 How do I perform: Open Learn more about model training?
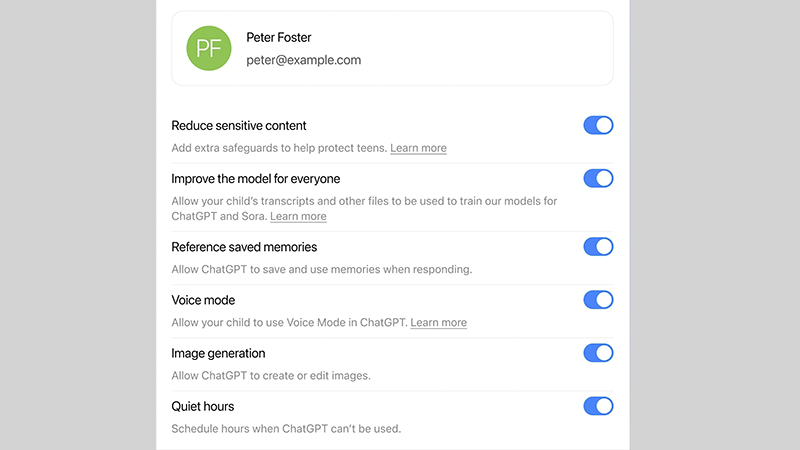point(298,216)
